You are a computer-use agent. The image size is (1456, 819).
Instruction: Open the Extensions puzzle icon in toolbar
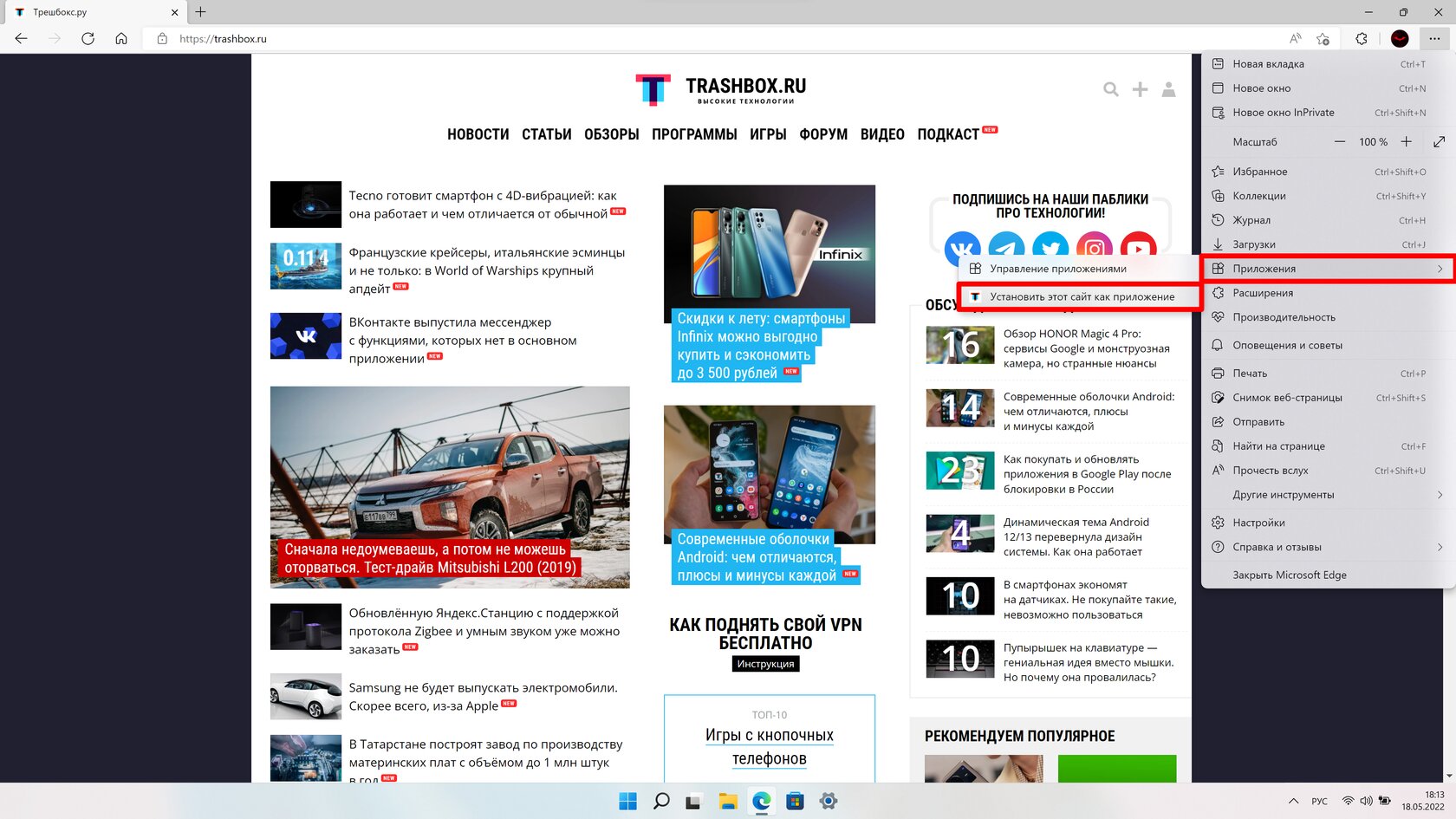click(1362, 38)
